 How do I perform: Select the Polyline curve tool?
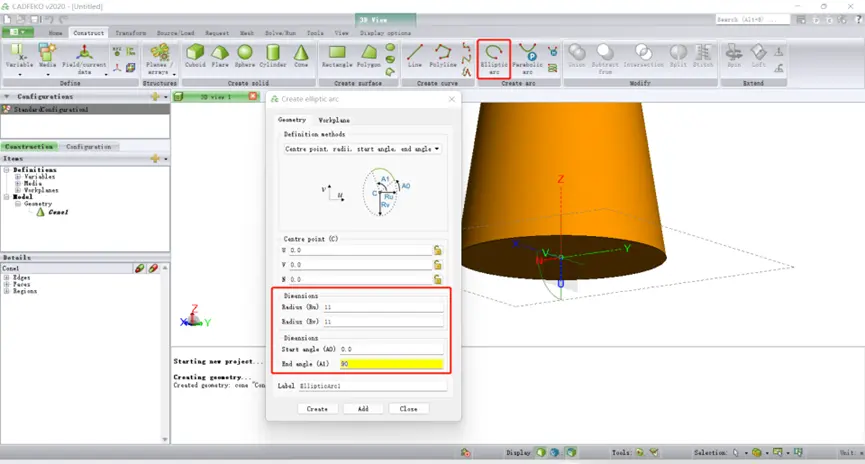coord(443,56)
